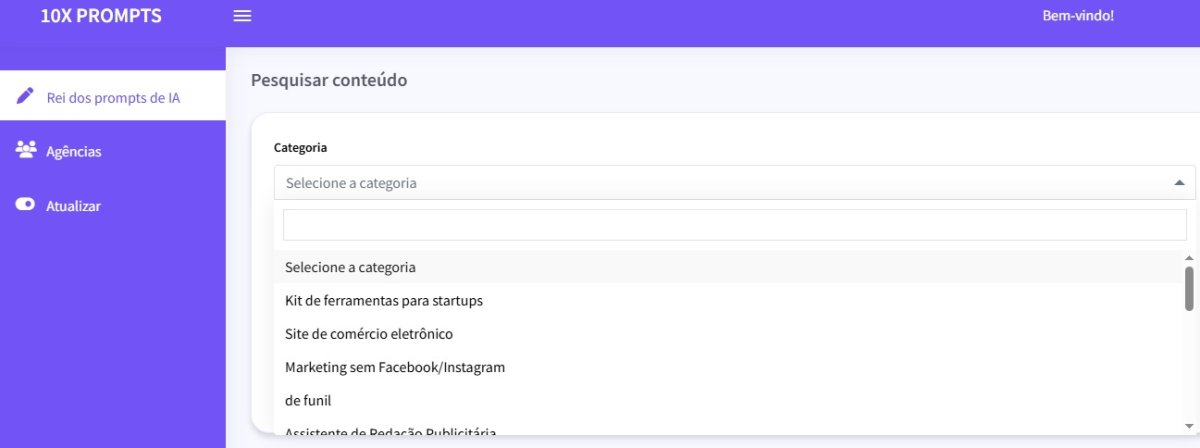
Task: Click the pencil icon in sidebar
Action: [x=26, y=97]
